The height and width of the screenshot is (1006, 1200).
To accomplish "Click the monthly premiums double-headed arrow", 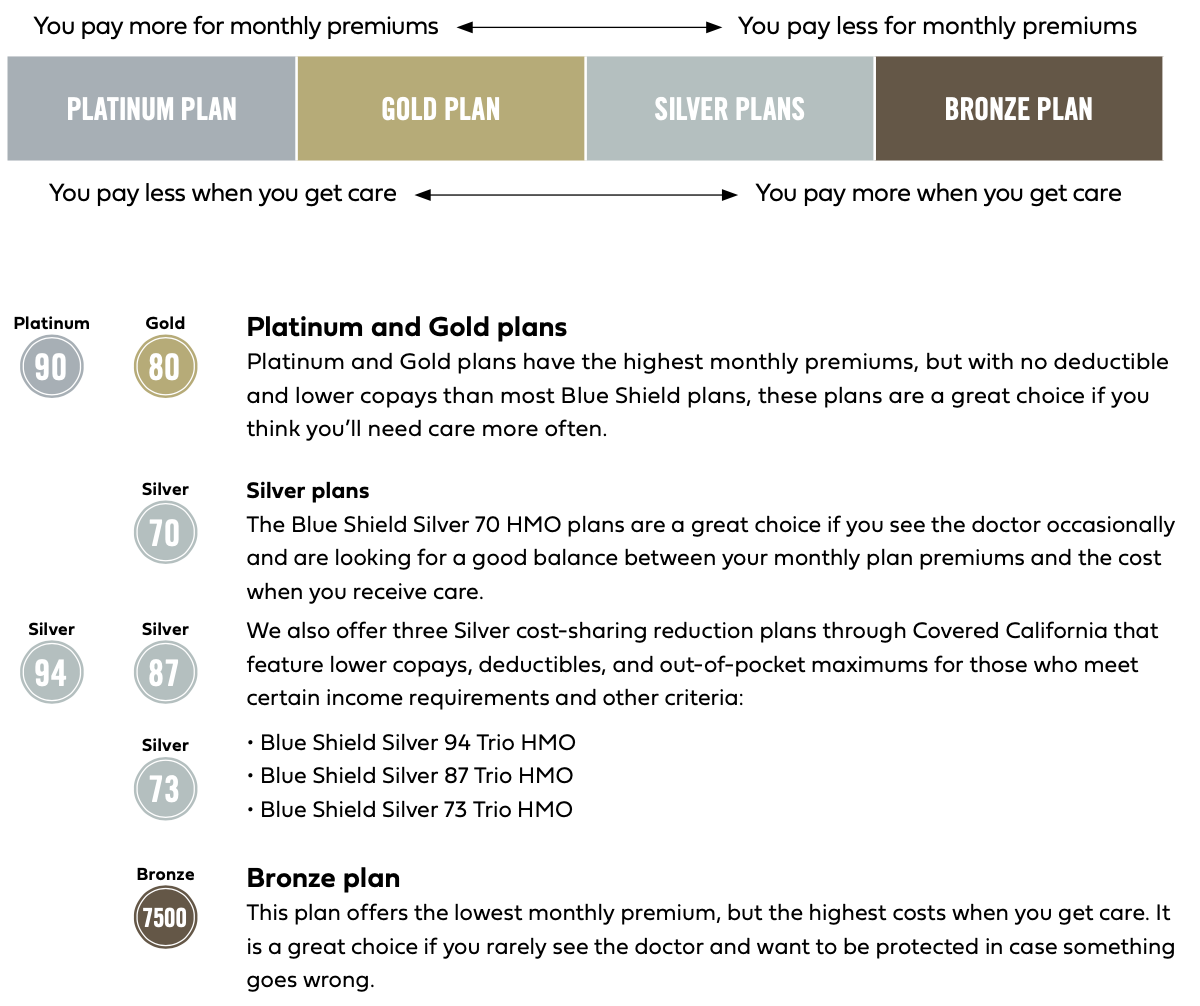I will [x=589, y=28].
